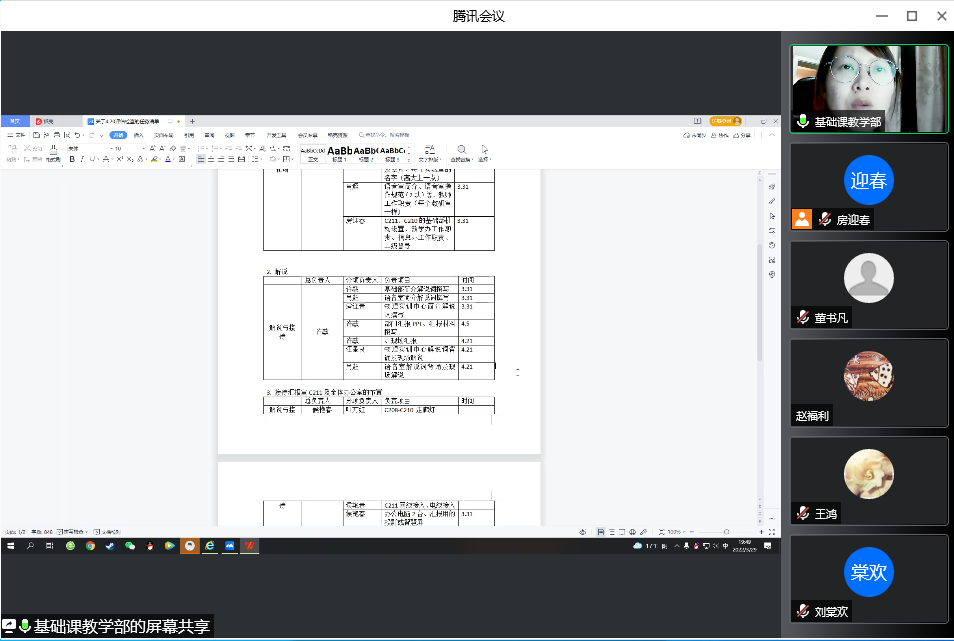Toggle the microphone icon on 刘棠欢's tile

click(x=801, y=610)
